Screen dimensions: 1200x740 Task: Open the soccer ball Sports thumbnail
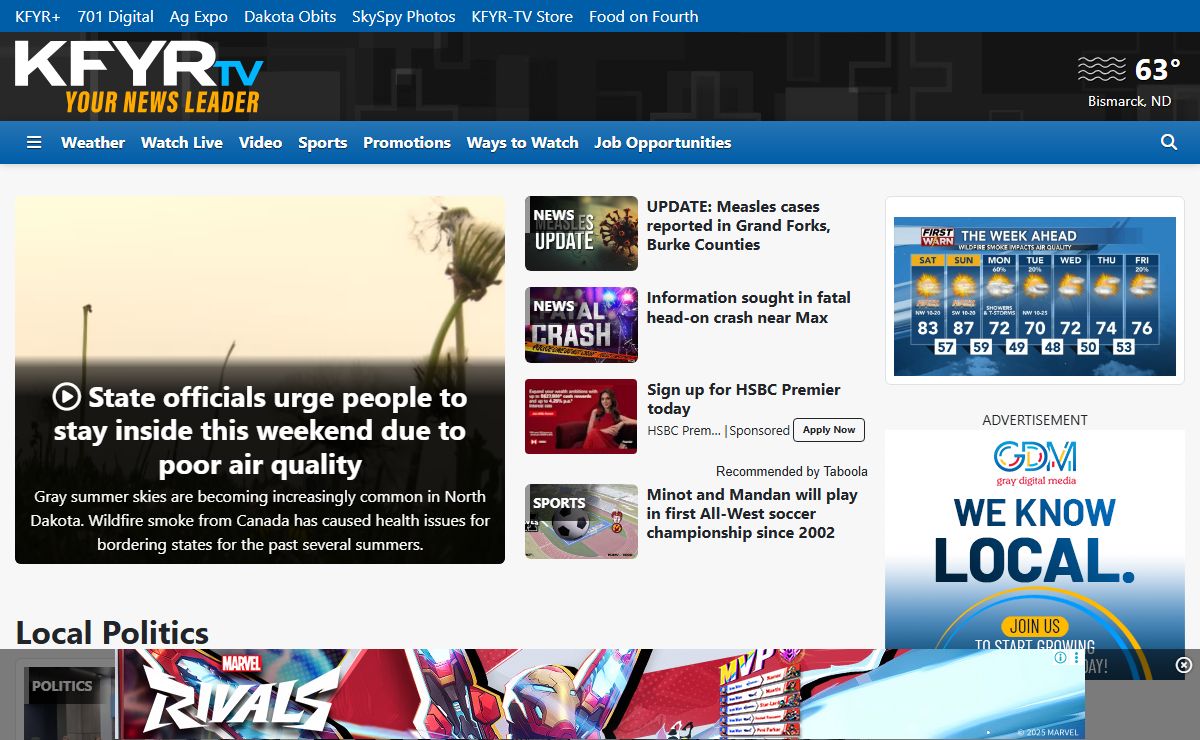pos(581,521)
